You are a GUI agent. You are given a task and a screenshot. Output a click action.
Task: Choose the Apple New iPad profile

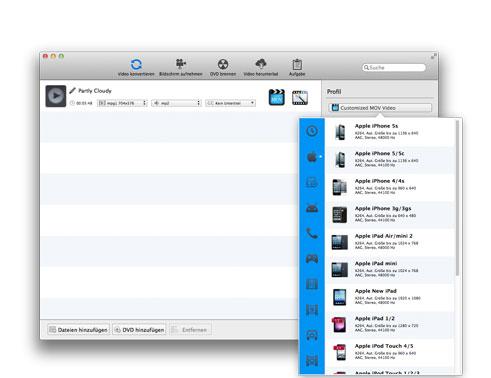390,297
